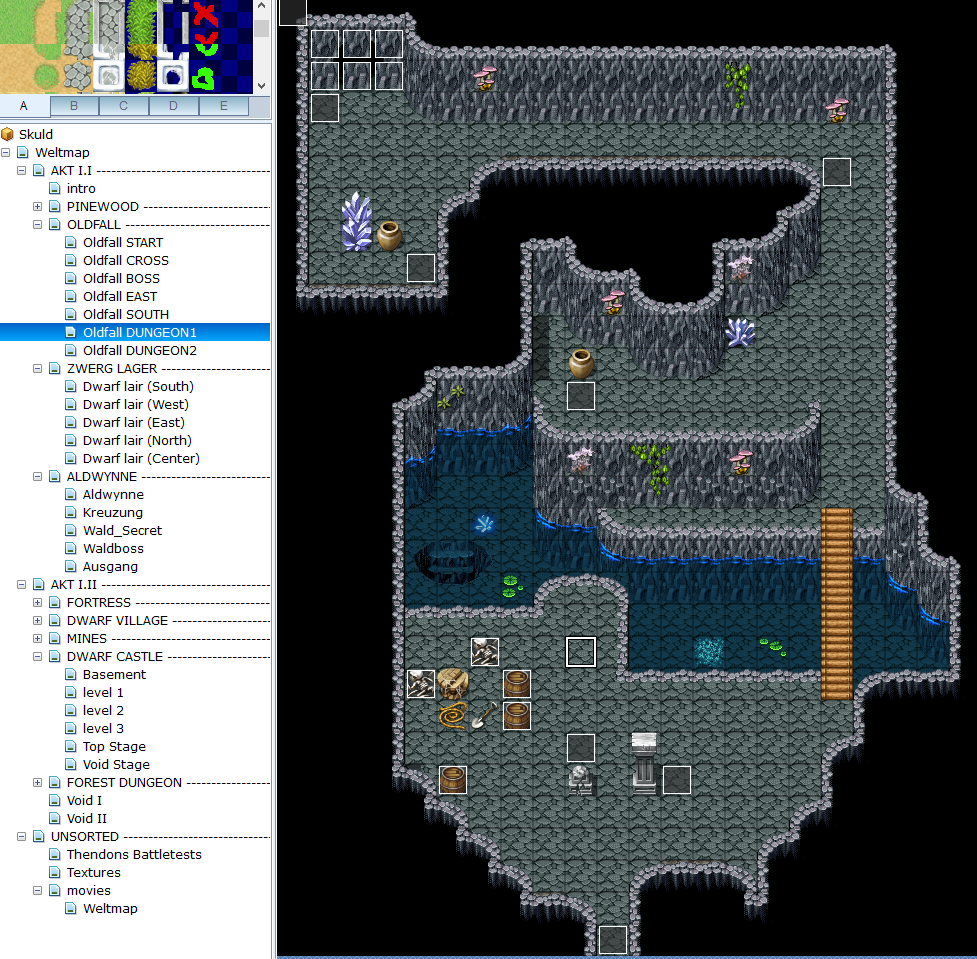Select the shovel event on the map
977x959 pixels.
click(x=484, y=715)
